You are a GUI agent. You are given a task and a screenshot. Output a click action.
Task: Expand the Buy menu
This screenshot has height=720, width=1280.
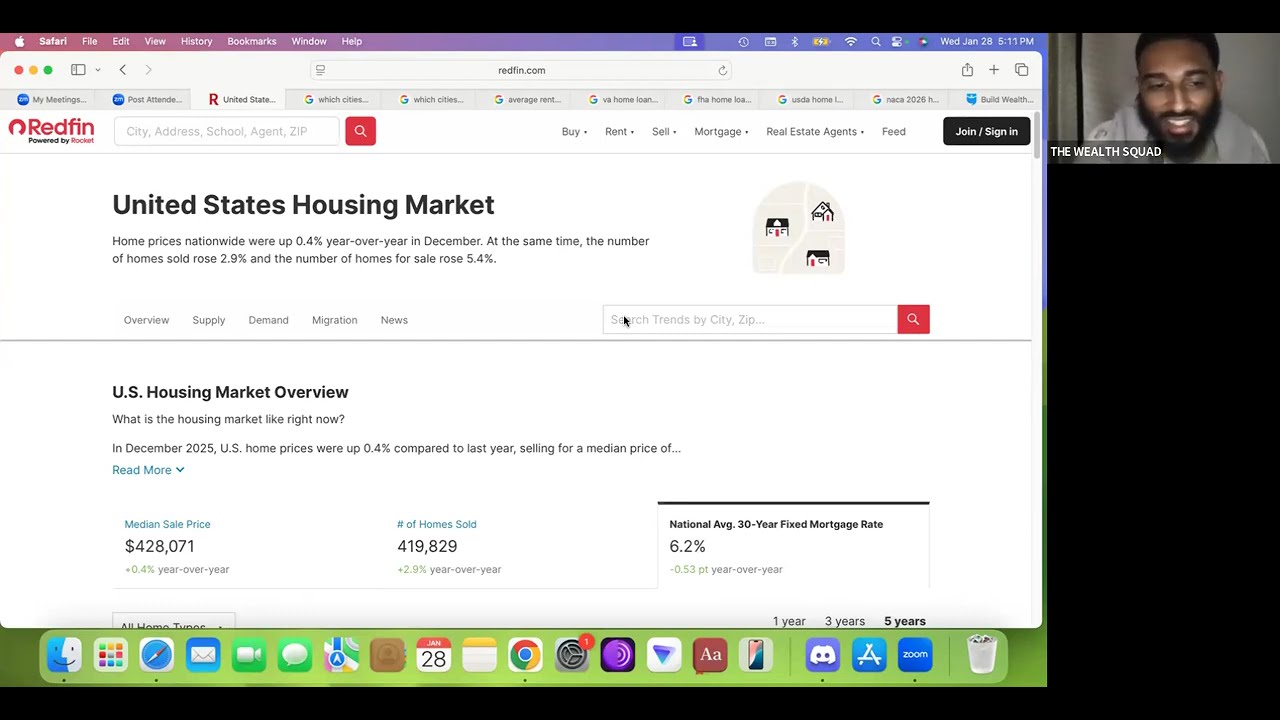574,131
